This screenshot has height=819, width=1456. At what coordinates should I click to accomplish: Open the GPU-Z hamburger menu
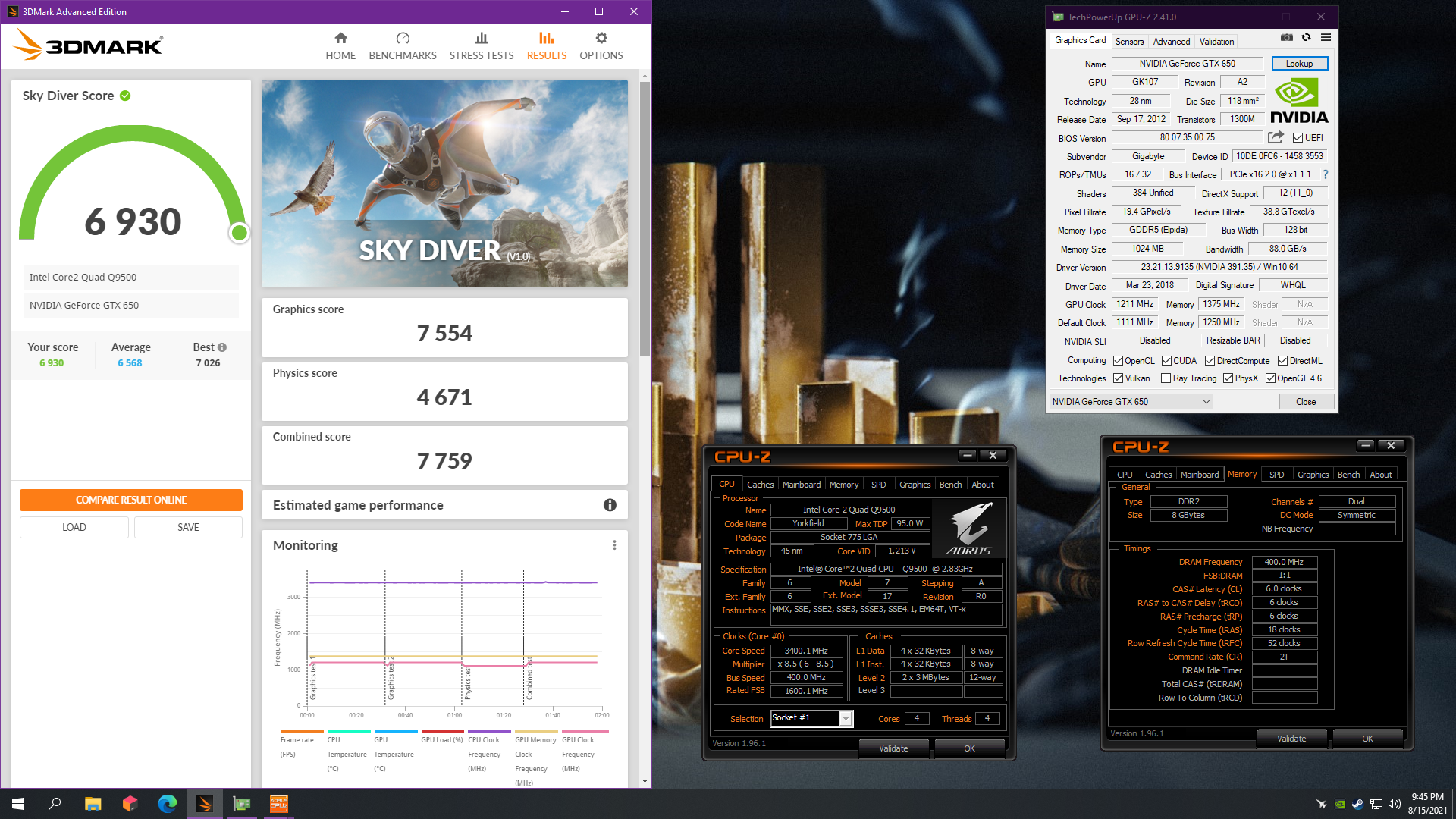click(1326, 37)
